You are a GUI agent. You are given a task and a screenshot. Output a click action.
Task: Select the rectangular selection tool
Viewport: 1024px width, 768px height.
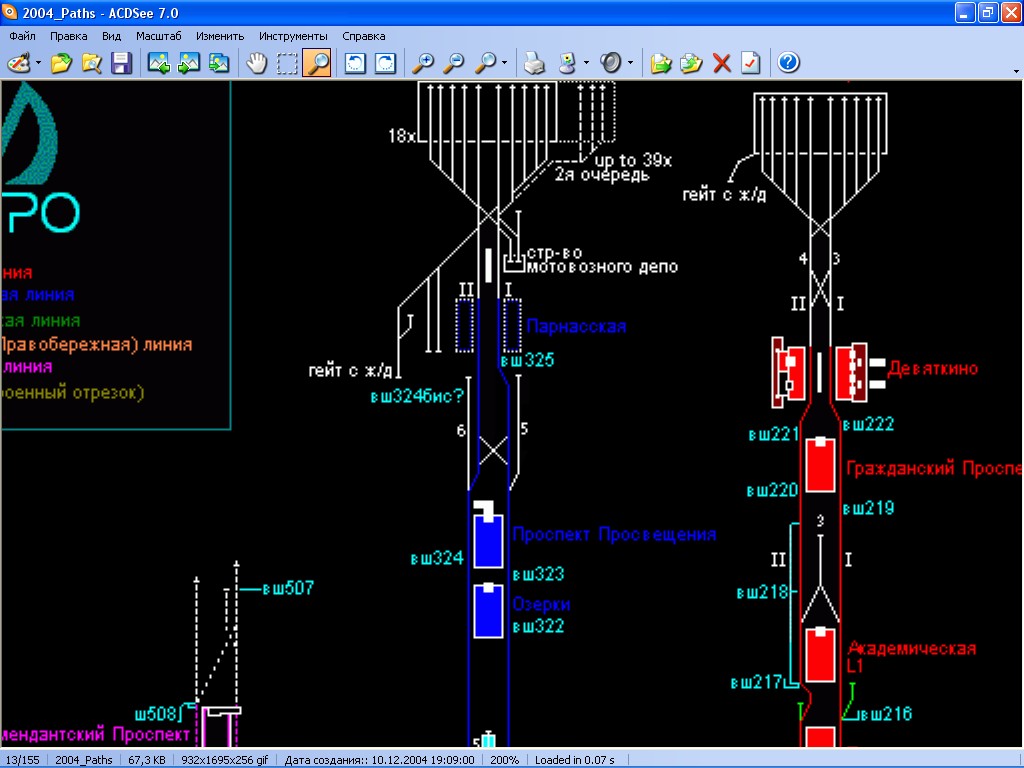tap(287, 63)
